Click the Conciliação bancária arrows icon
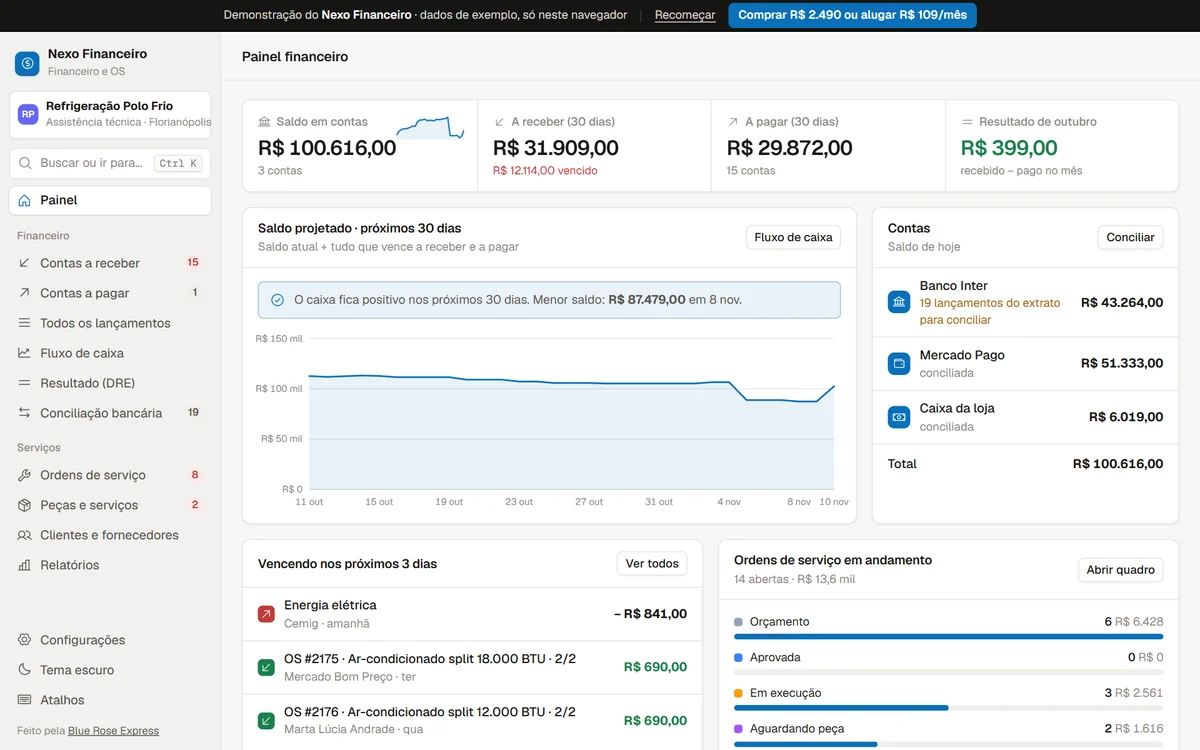Screen dimensions: 1200x750 pos(25,413)
